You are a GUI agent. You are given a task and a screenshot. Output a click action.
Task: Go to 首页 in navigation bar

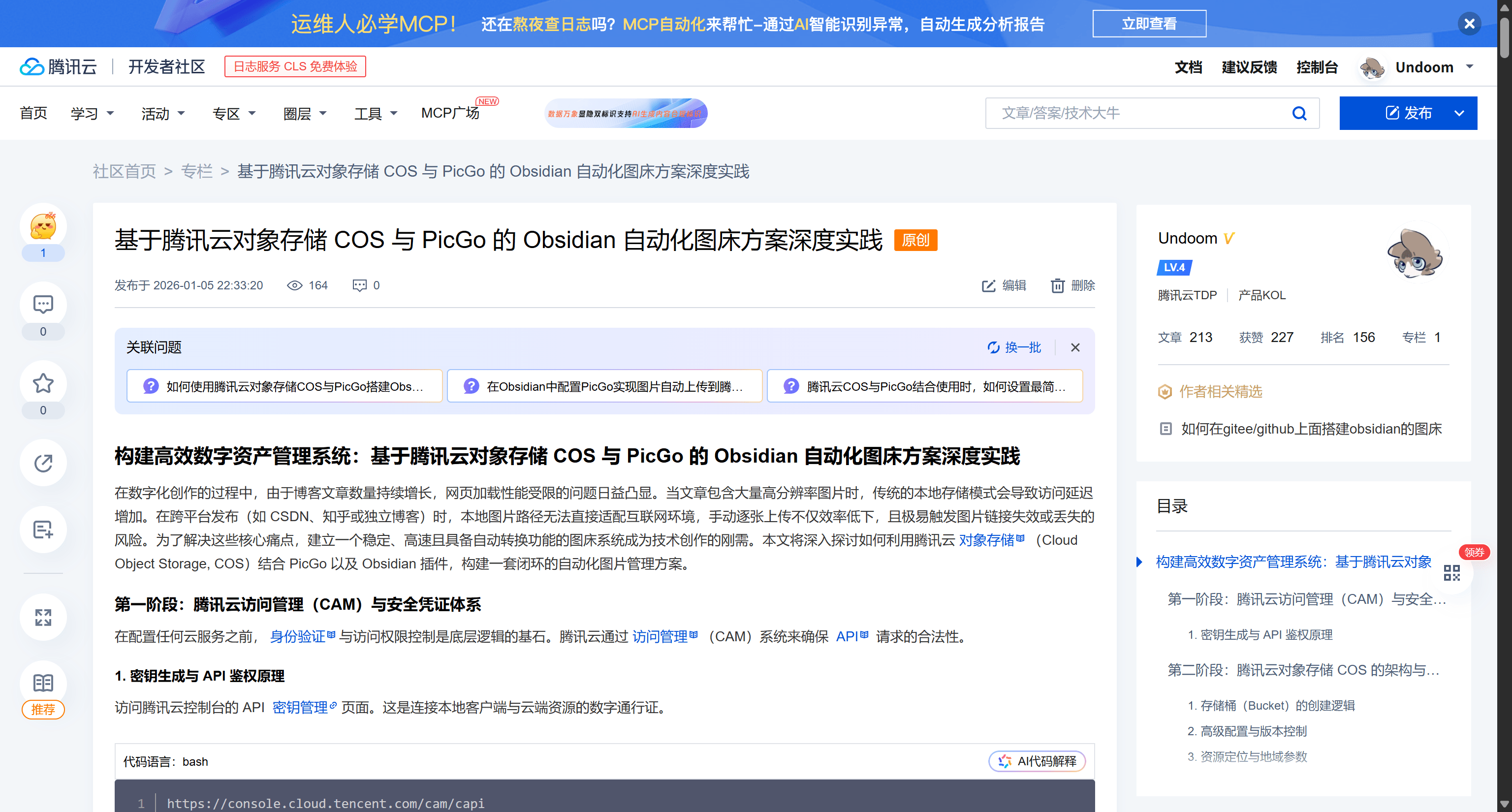tap(33, 113)
